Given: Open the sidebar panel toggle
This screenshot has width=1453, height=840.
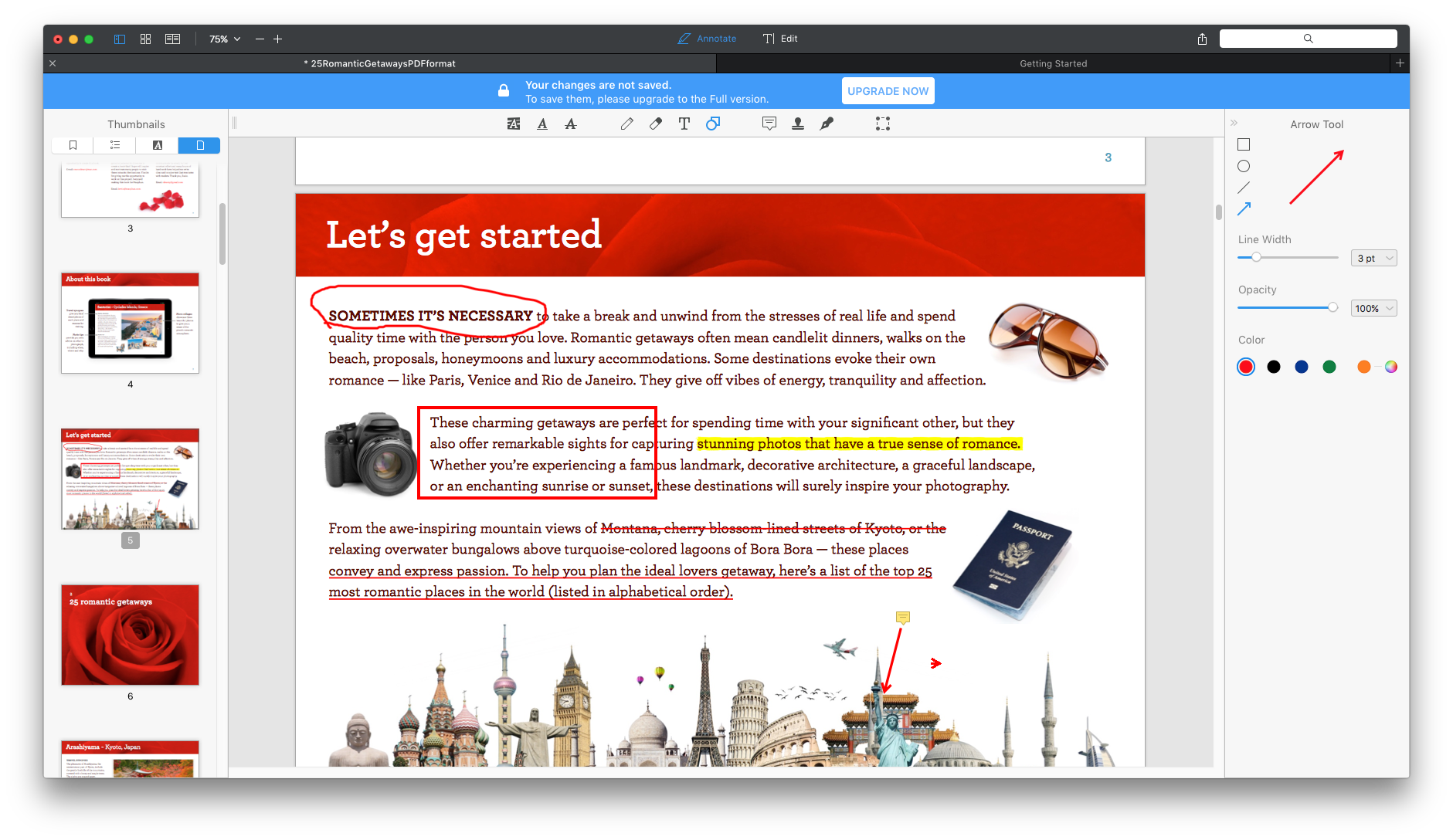Looking at the screenshot, I should [x=119, y=38].
